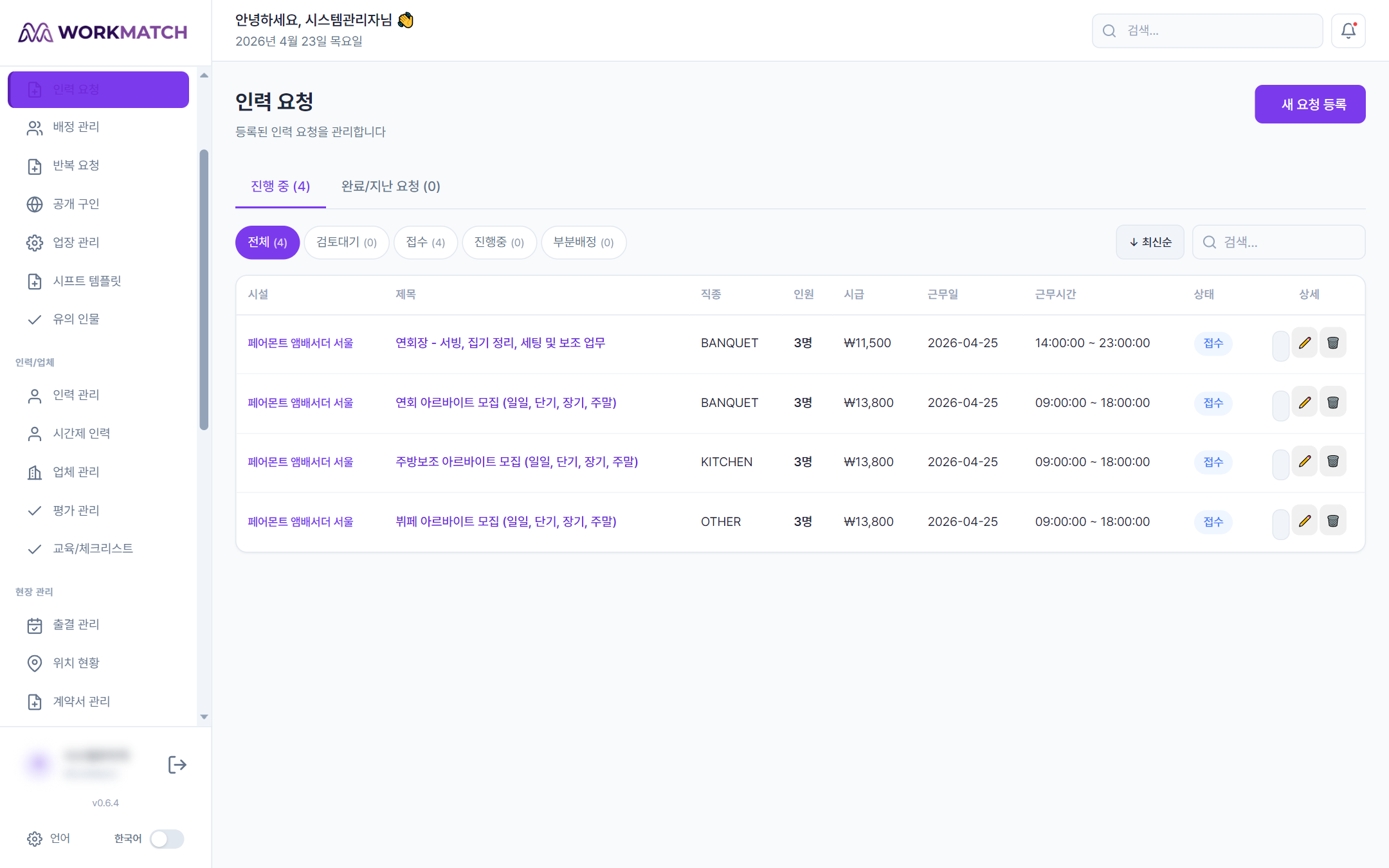
Task: Select the 진행중 (0) filter chip
Action: [499, 242]
